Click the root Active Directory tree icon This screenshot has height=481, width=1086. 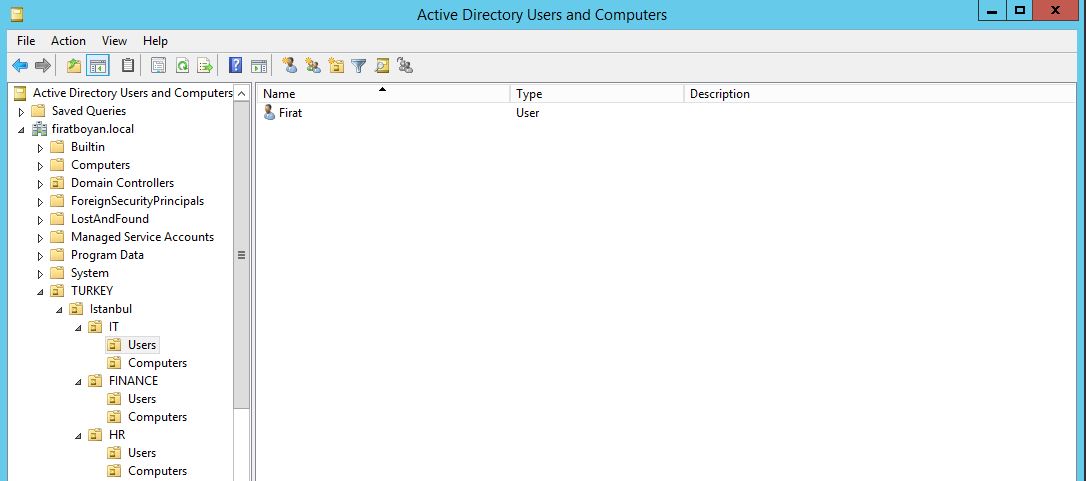pos(20,93)
